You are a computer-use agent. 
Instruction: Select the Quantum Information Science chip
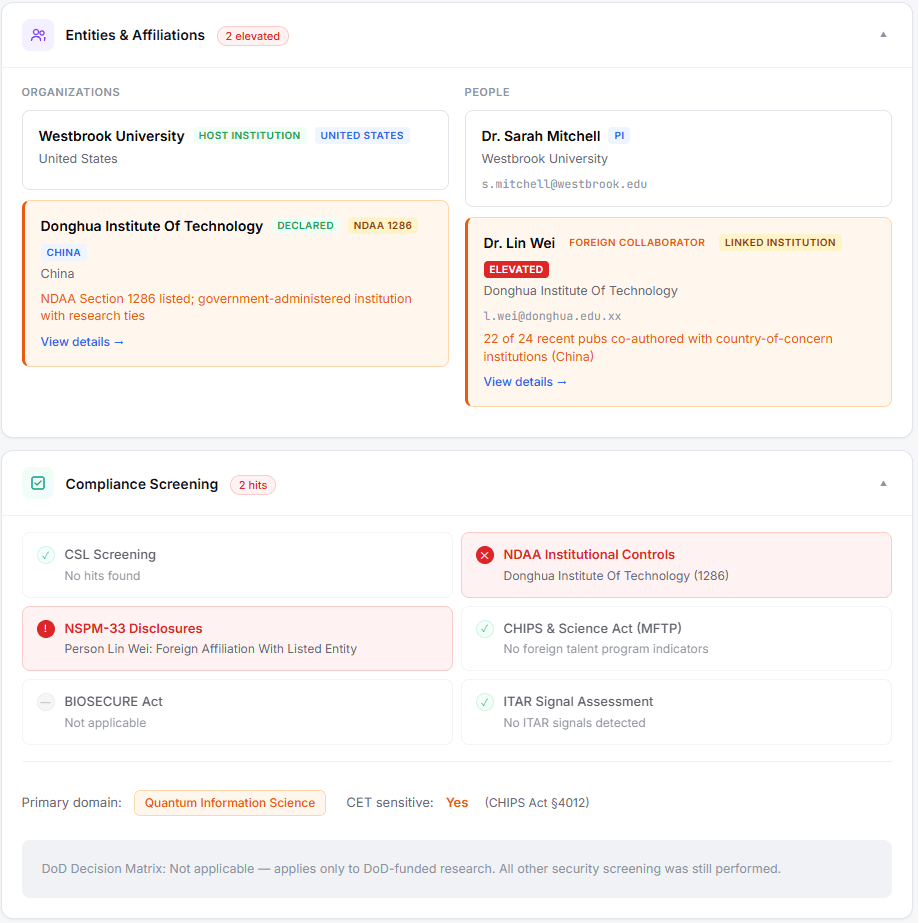pos(229,802)
